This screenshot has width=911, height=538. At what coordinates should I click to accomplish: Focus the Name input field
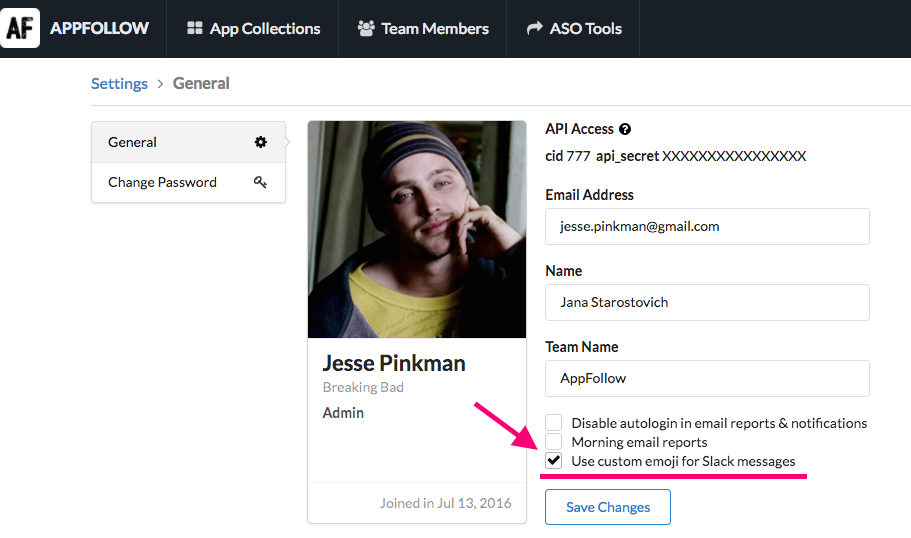point(707,303)
